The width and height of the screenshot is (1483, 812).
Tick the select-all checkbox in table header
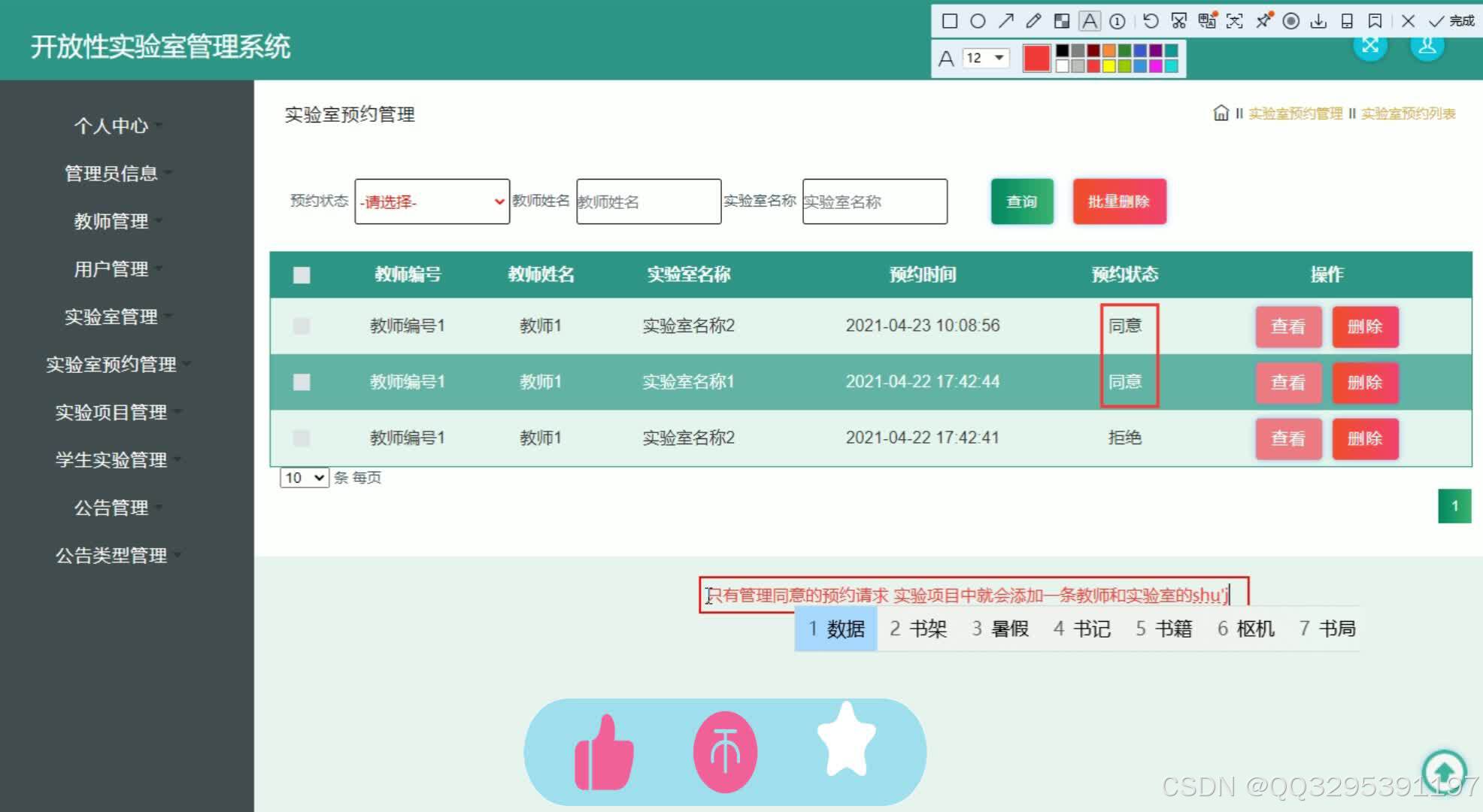pos(302,275)
